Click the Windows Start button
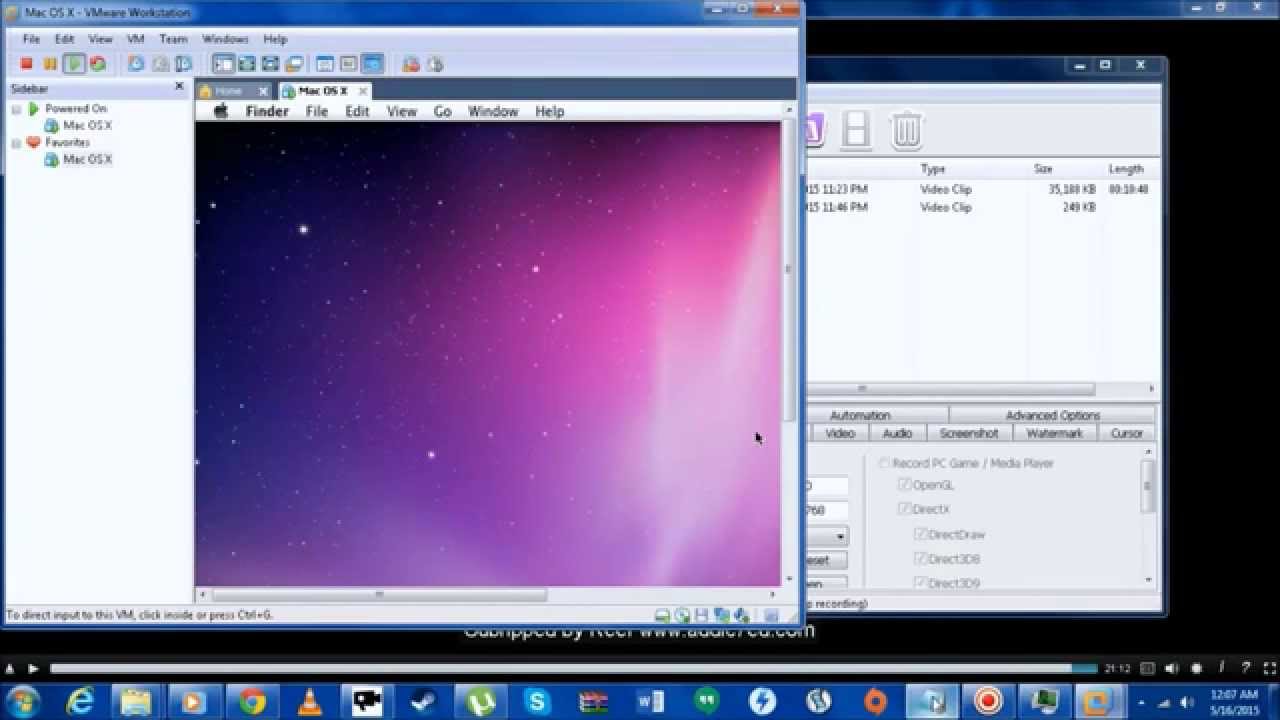The image size is (1280, 720). pos(23,701)
